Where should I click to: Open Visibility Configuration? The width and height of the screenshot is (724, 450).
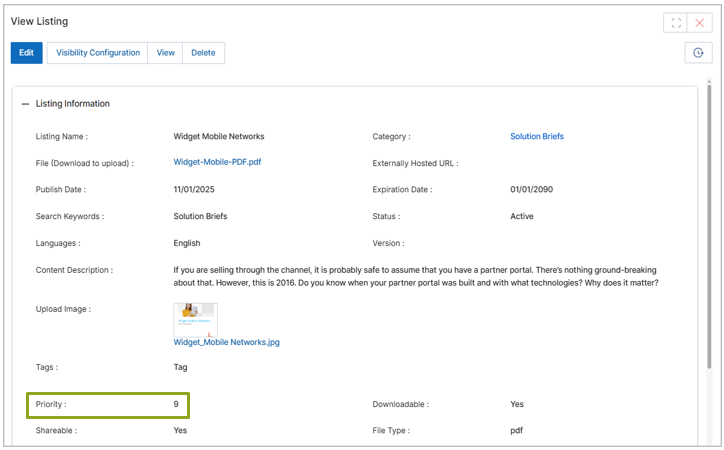[97, 53]
